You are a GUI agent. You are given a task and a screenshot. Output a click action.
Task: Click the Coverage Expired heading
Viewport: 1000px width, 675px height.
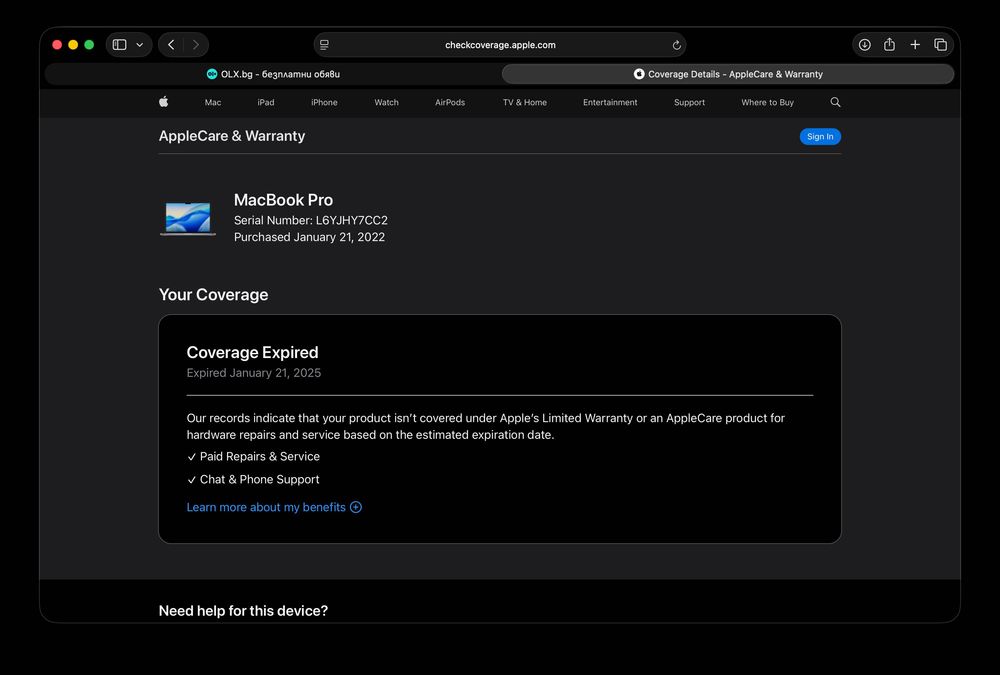point(253,352)
